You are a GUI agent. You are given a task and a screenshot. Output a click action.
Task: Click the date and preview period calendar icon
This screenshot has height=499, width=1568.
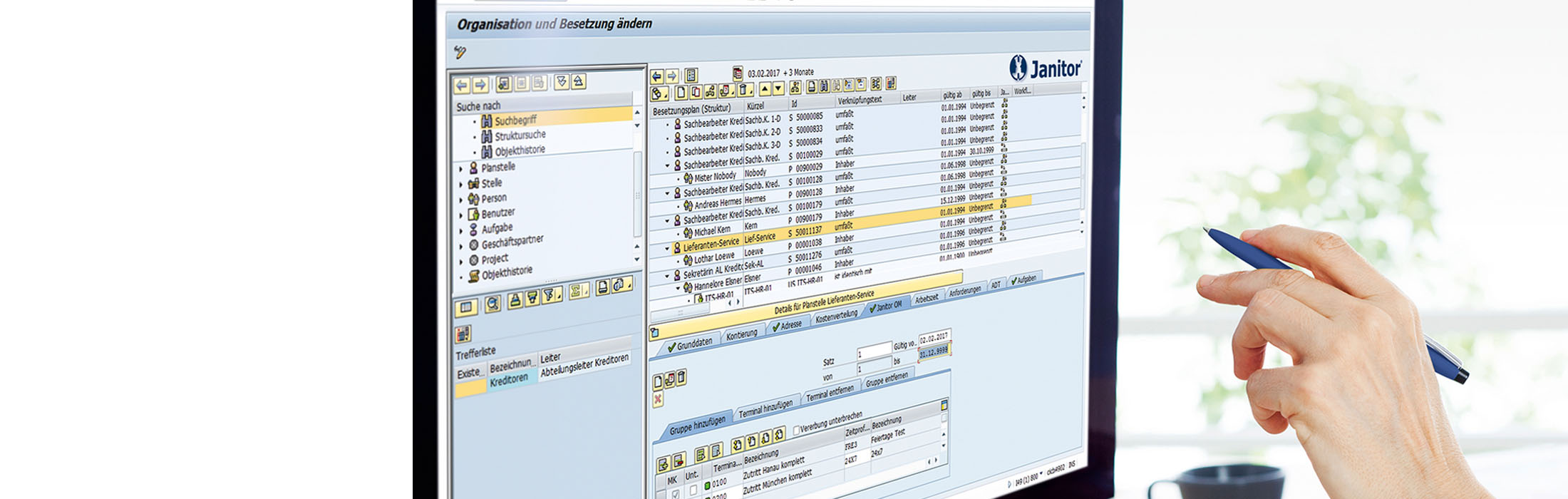point(738,73)
